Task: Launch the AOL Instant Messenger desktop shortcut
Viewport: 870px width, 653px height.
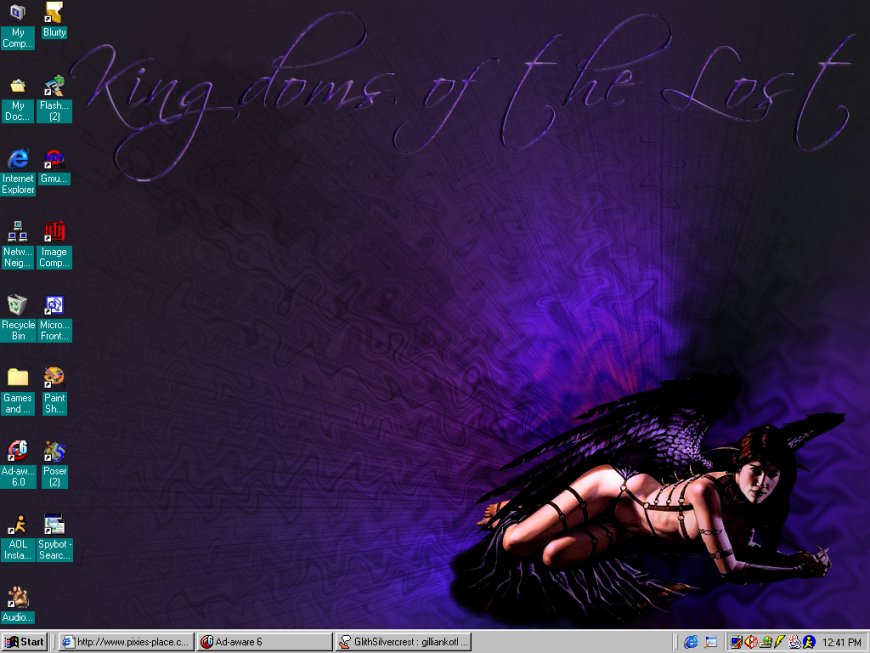Action: pos(18,524)
